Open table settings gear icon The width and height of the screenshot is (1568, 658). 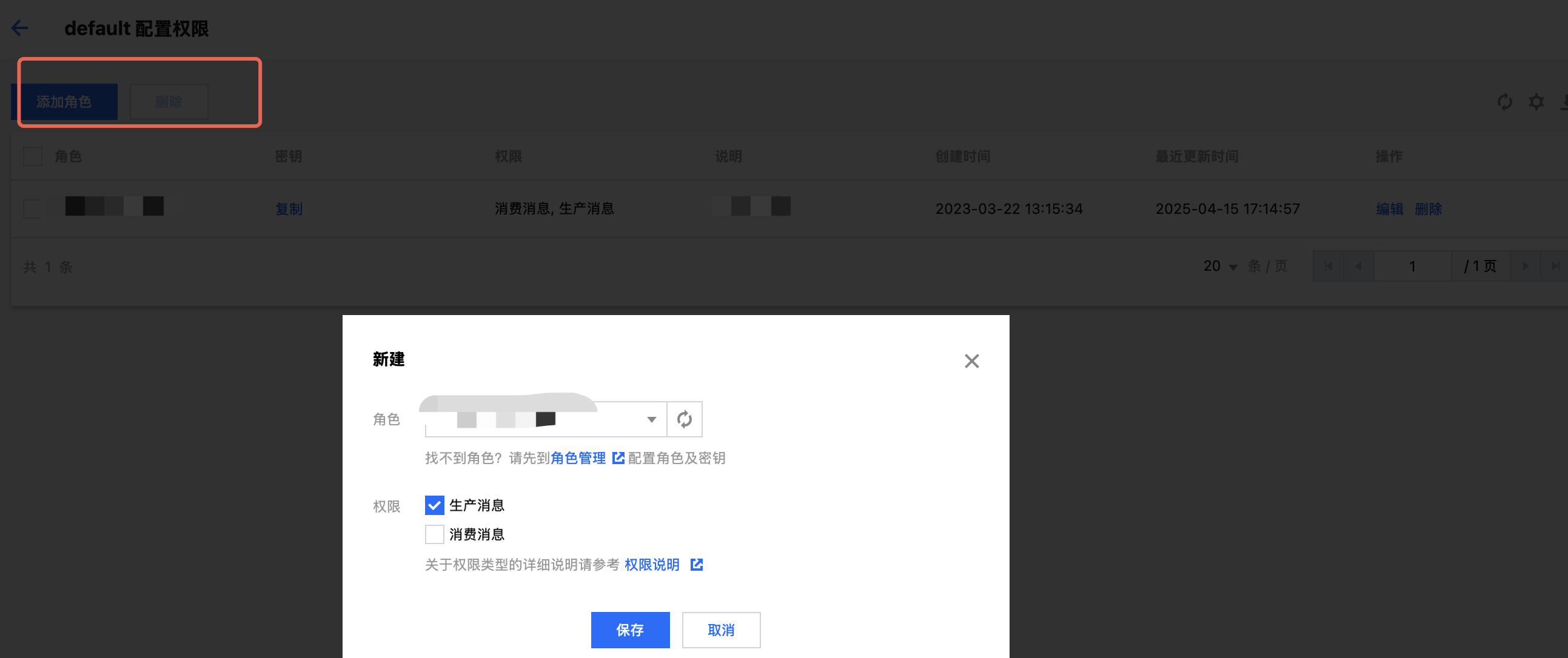pyautogui.click(x=1536, y=102)
